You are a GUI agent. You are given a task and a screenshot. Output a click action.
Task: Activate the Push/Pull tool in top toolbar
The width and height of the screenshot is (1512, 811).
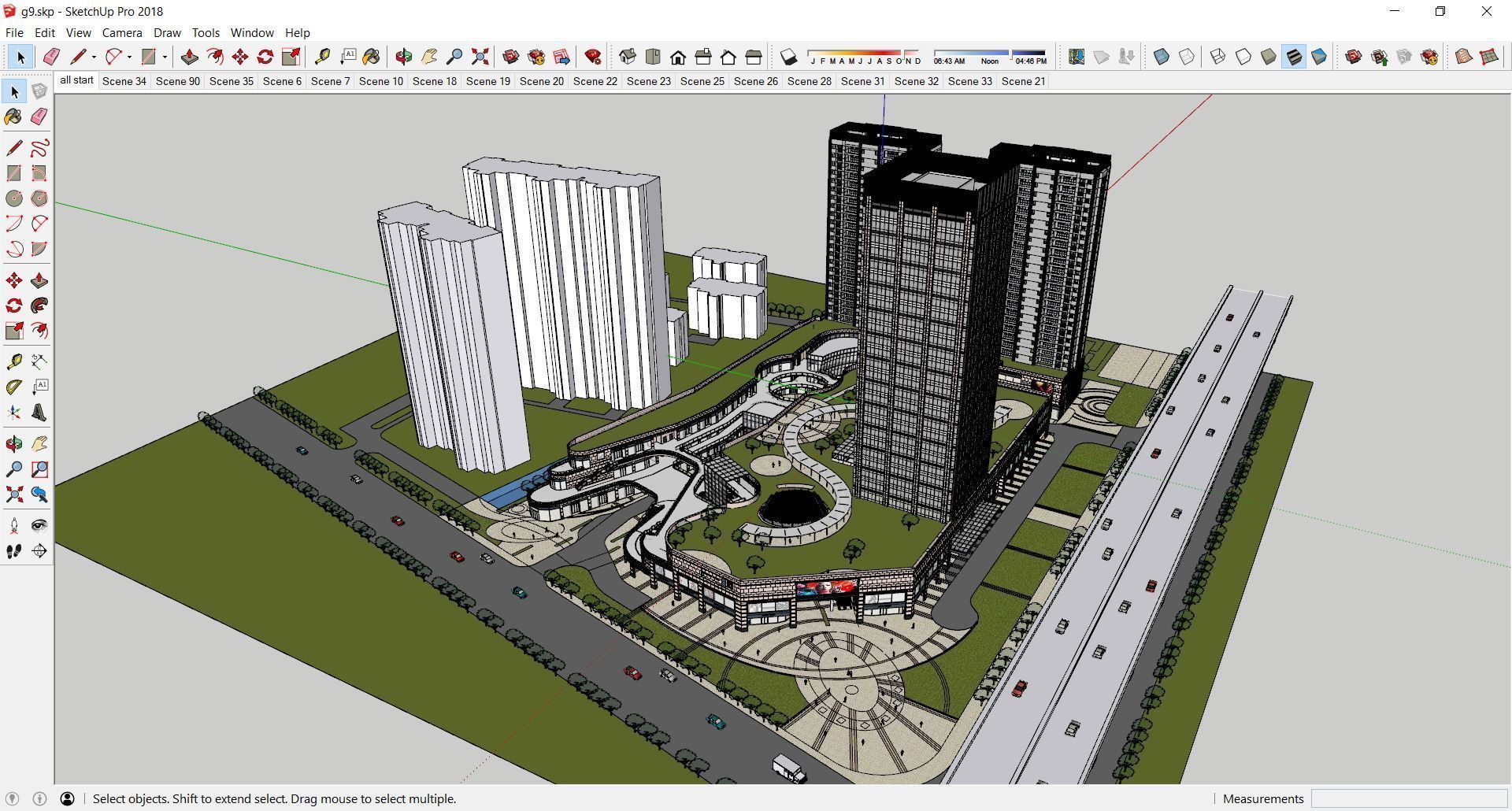190,57
